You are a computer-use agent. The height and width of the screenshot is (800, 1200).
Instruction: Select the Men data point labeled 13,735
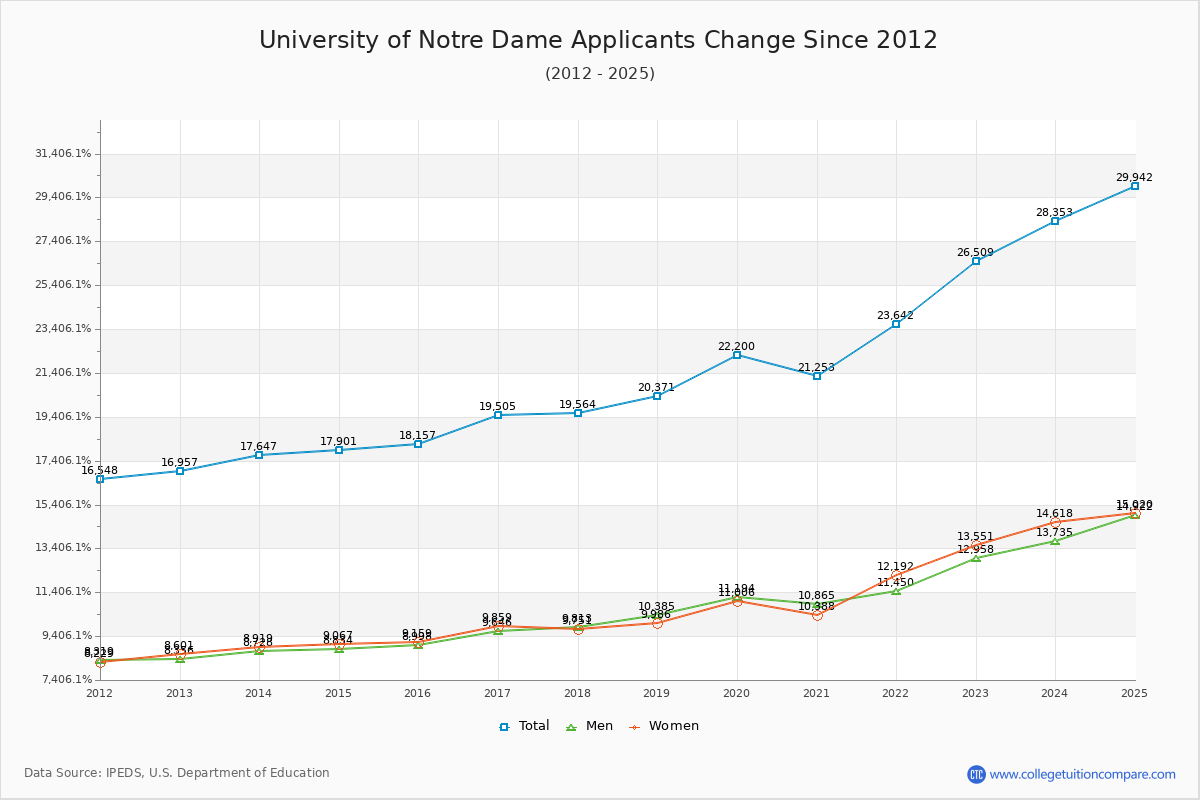pos(1055,542)
